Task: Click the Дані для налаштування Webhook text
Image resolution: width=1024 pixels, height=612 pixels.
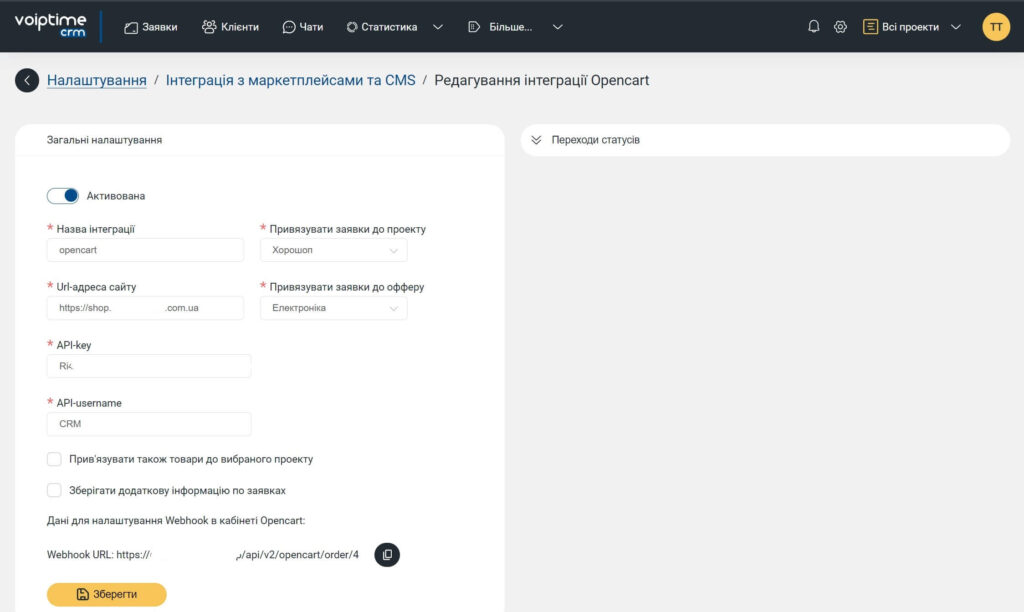Action: click(176, 521)
